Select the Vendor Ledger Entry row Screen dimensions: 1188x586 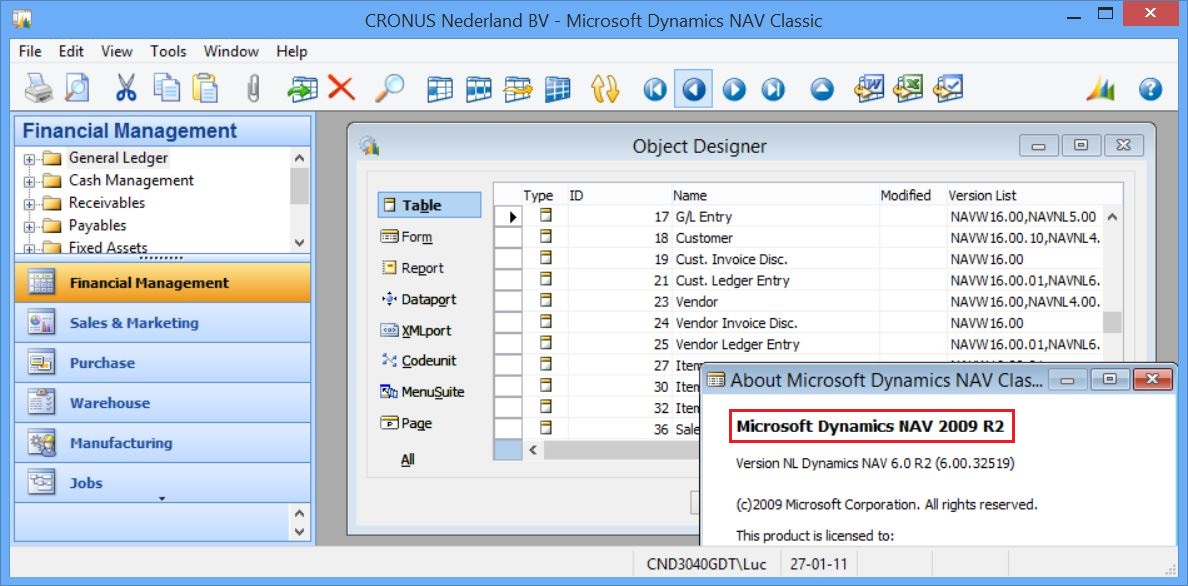tap(799, 343)
